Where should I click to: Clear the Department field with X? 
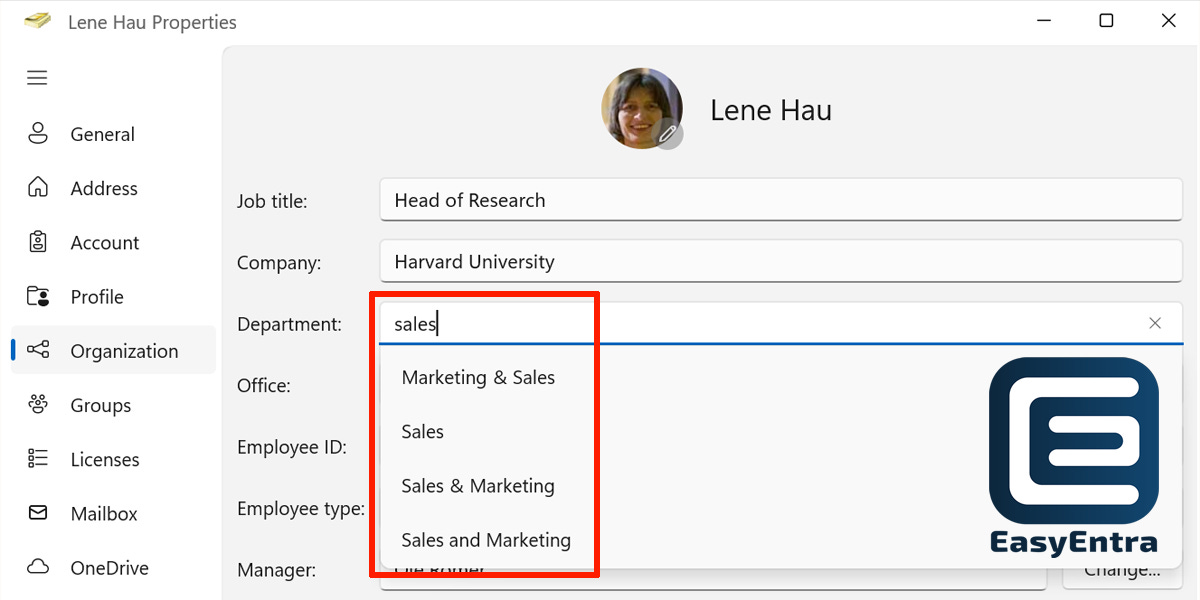pos(1155,323)
